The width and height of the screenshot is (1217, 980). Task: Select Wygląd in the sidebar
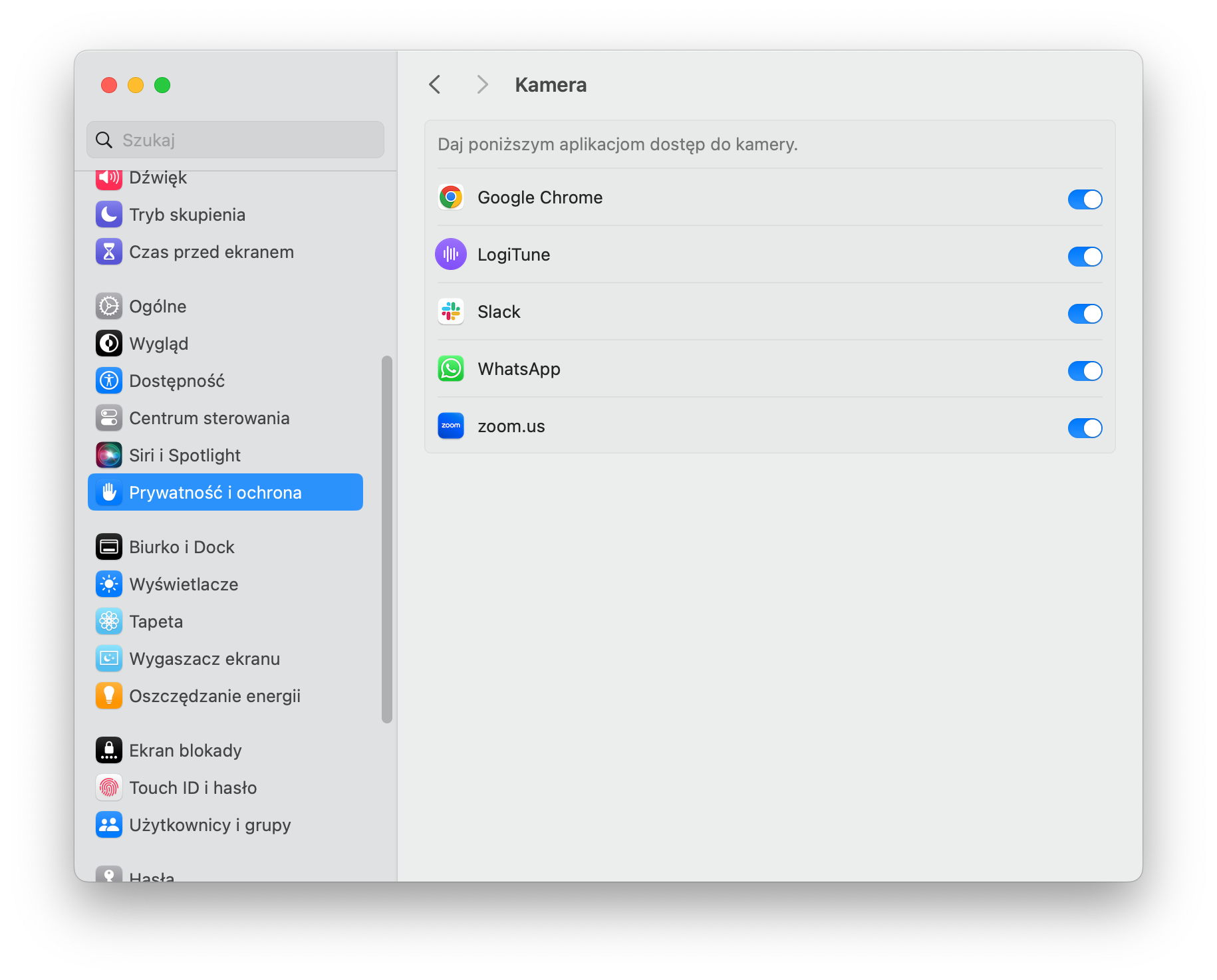pyautogui.click(x=159, y=344)
